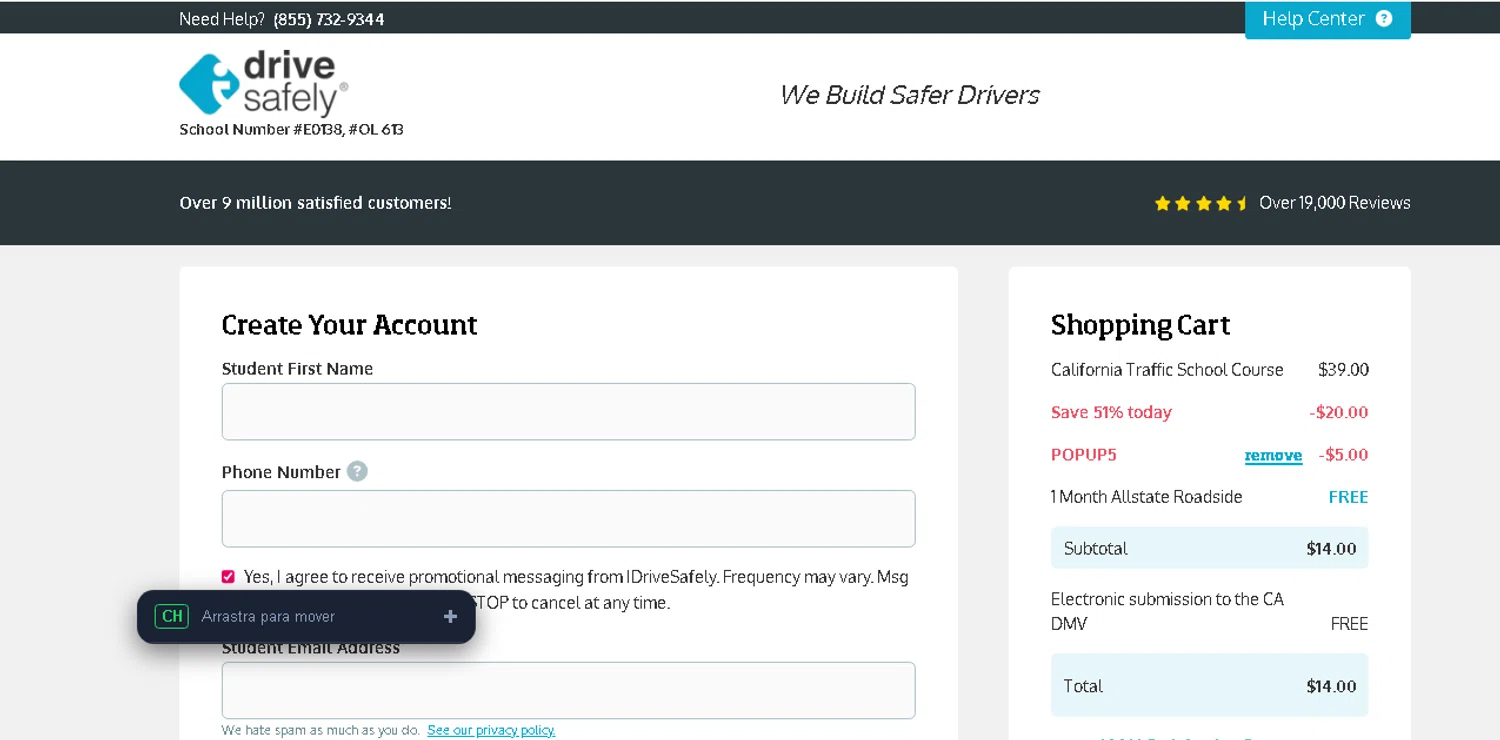The height and width of the screenshot is (740, 1500).
Task: Click into the Phone Number field
Action: tap(568, 518)
